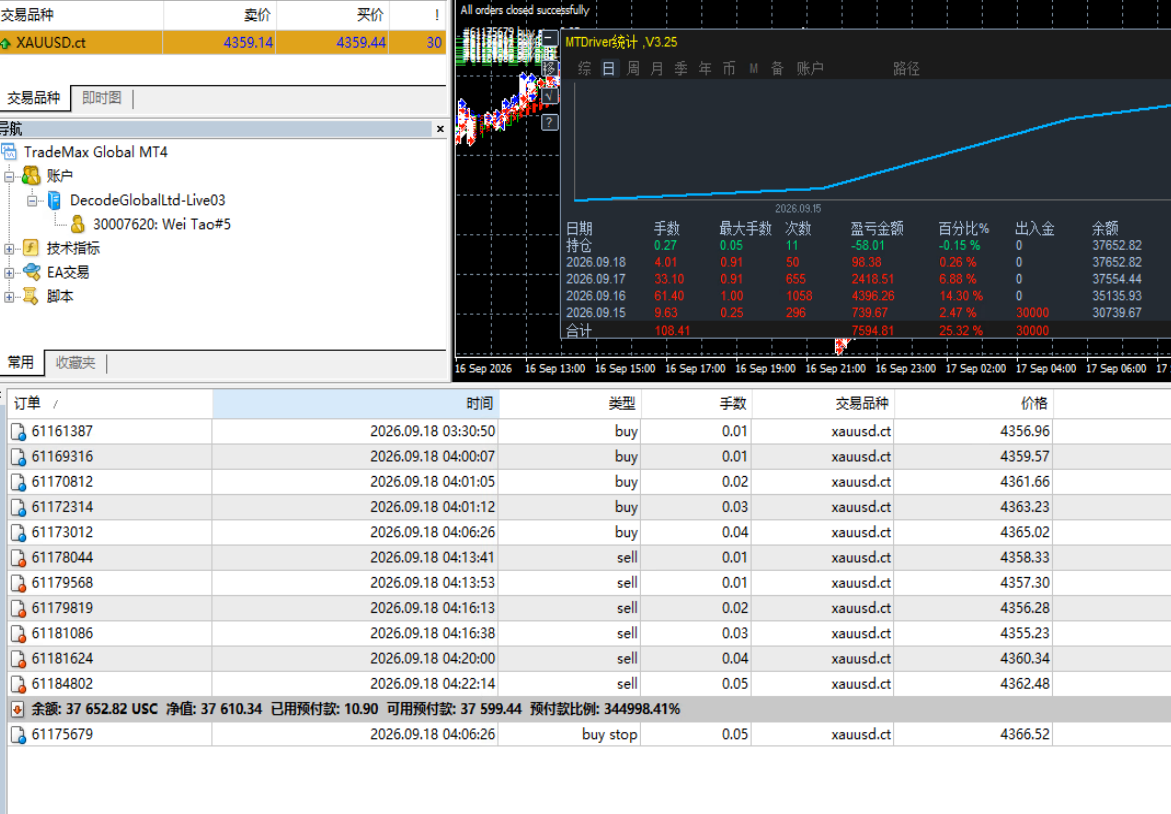The width and height of the screenshot is (1171, 814).
Task: Click the user icon of account 30007620
Action: pyautogui.click(x=77, y=224)
